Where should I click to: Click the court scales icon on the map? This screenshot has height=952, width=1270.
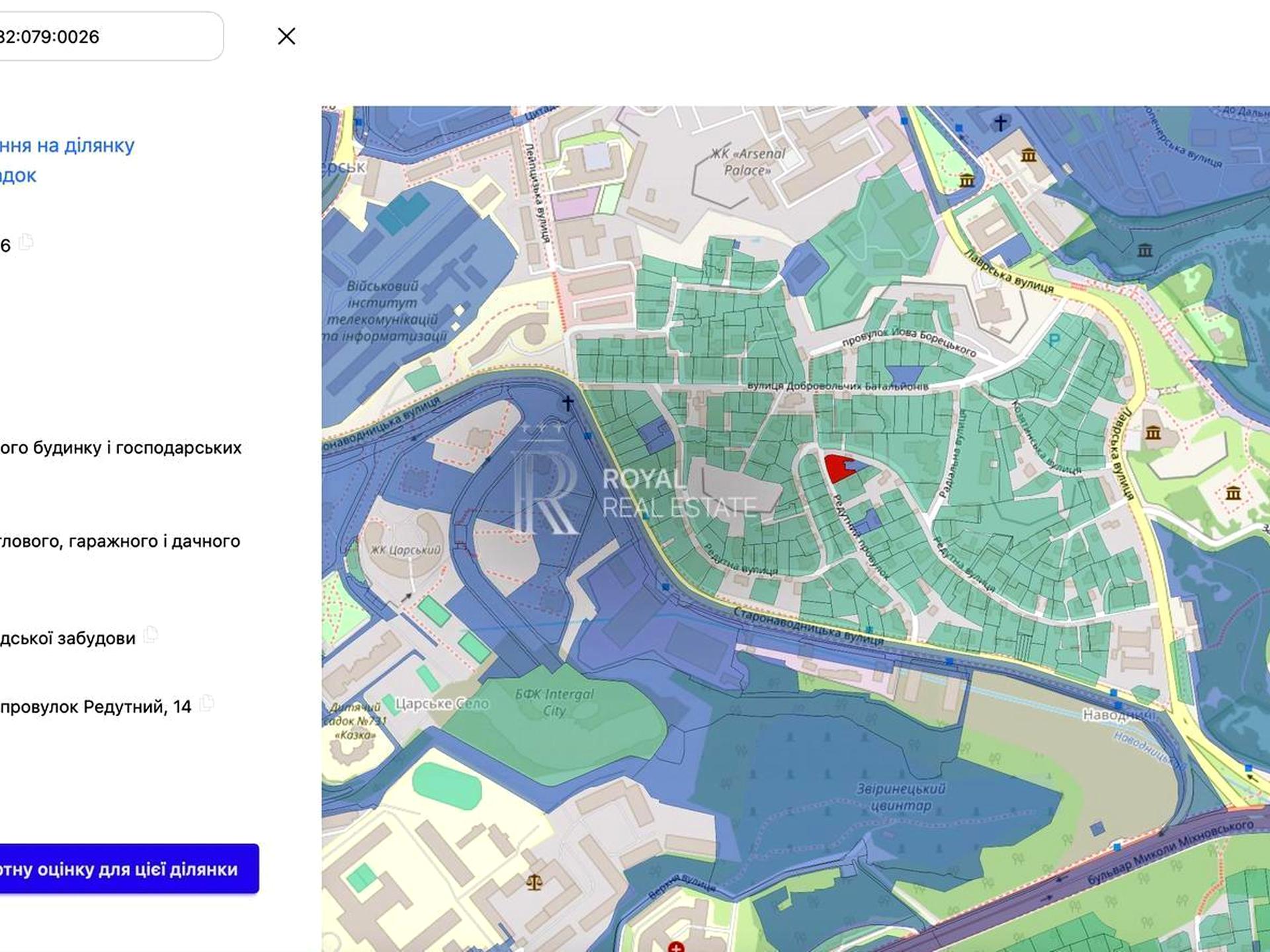534,881
